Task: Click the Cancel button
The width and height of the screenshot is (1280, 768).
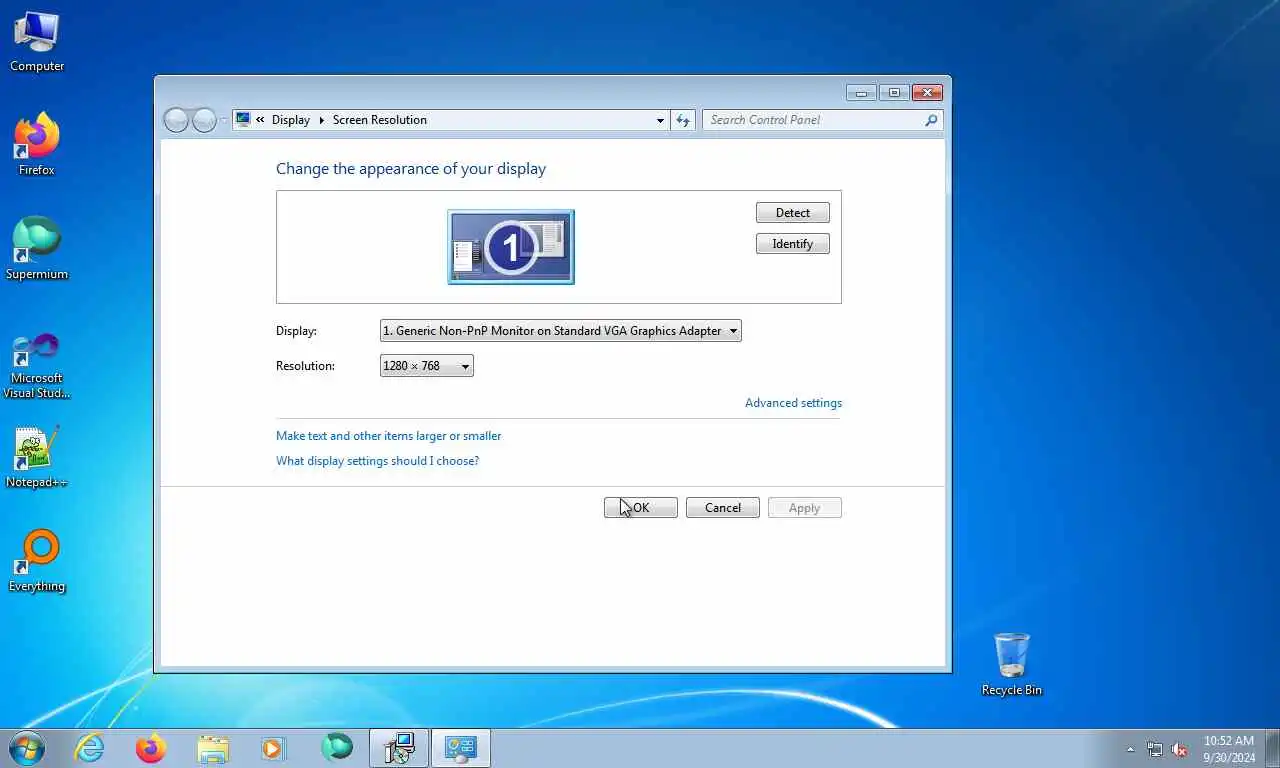Action: [723, 508]
